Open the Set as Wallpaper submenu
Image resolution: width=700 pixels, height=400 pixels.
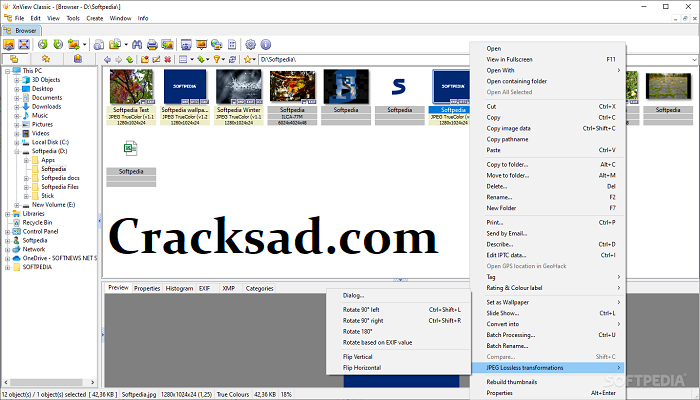[550, 302]
